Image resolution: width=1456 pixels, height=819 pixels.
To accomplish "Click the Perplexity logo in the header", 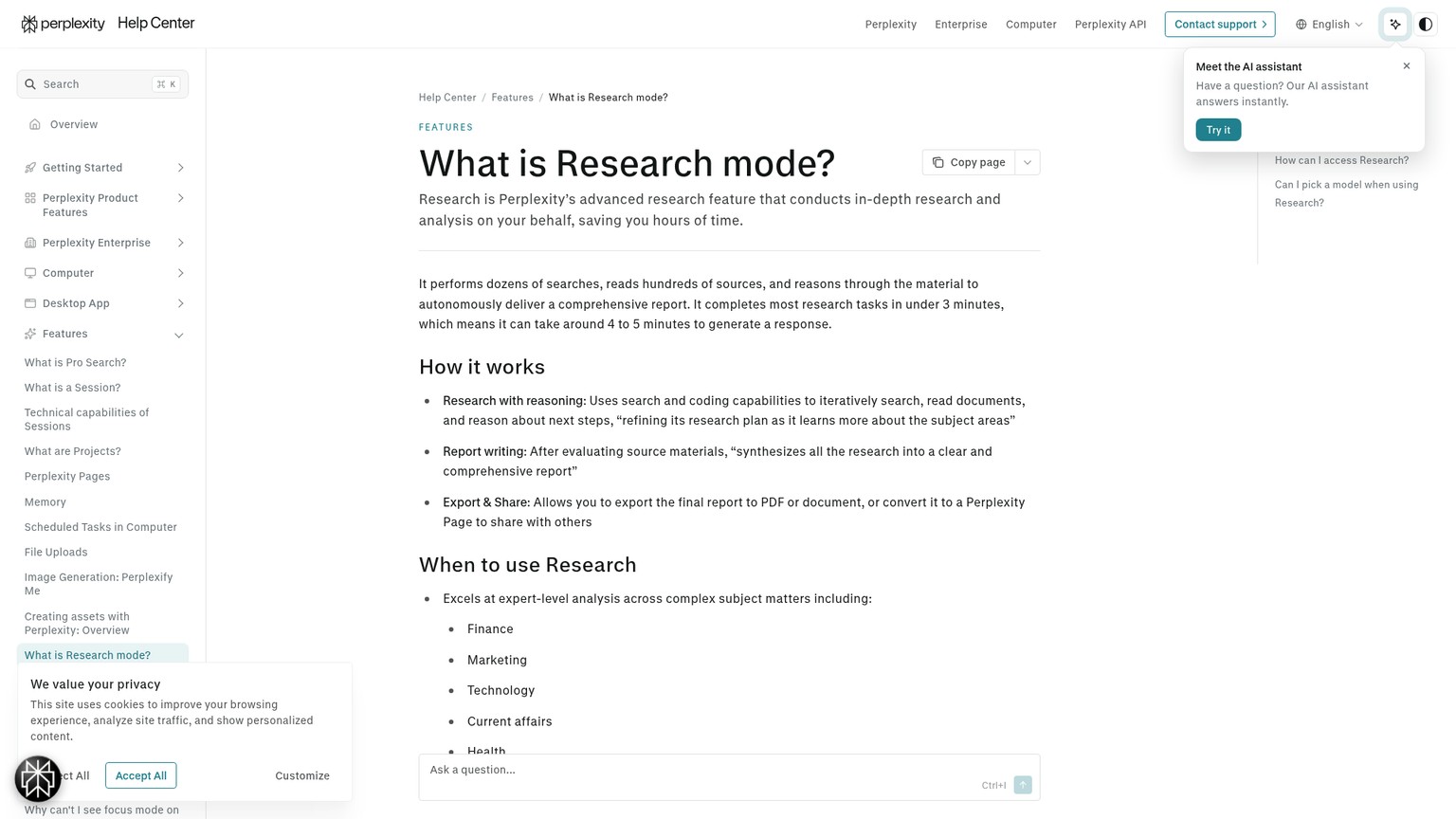I will pos(63,24).
